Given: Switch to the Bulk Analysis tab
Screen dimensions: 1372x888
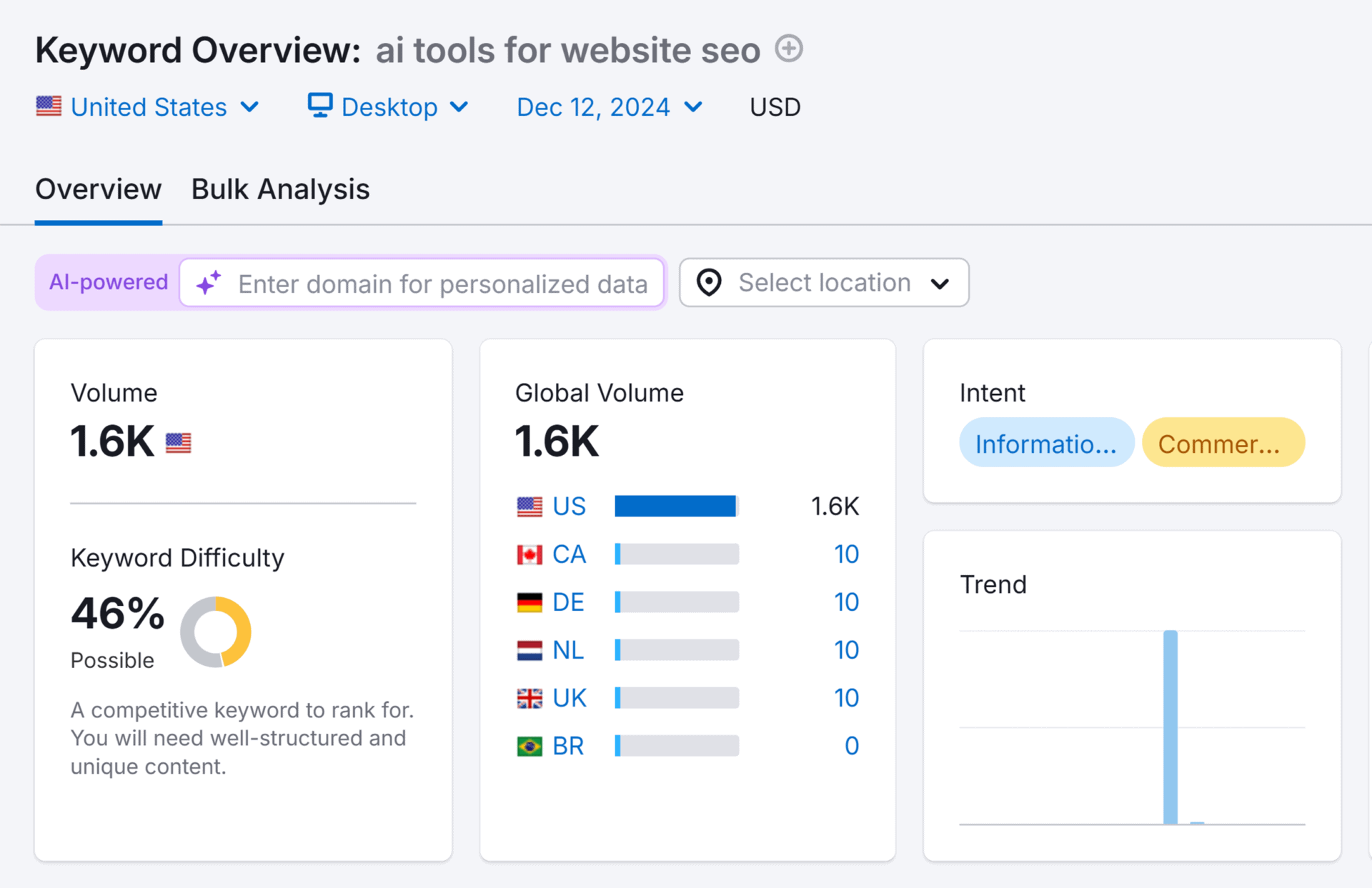Looking at the screenshot, I should 279,189.
